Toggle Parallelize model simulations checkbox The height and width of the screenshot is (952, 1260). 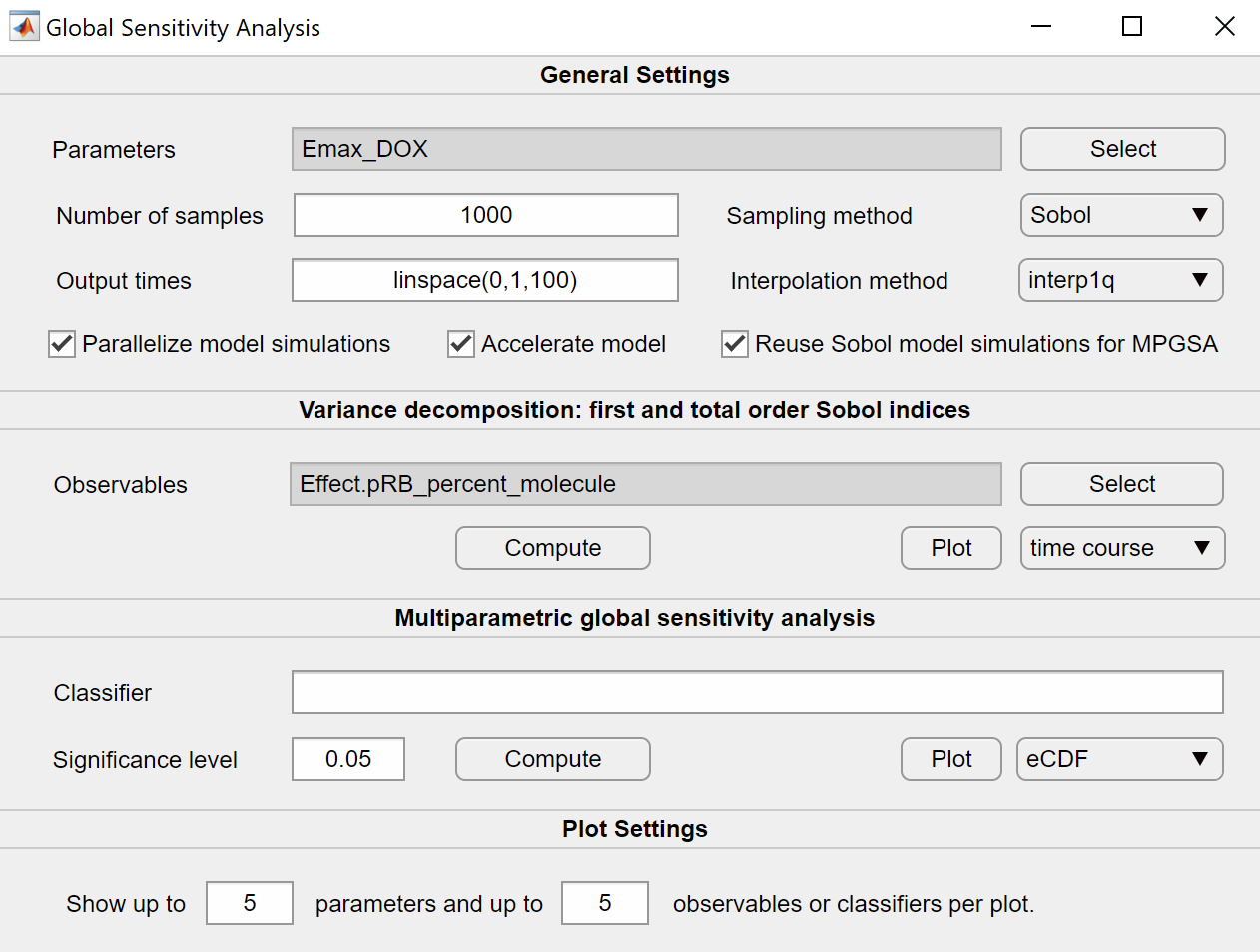click(62, 345)
